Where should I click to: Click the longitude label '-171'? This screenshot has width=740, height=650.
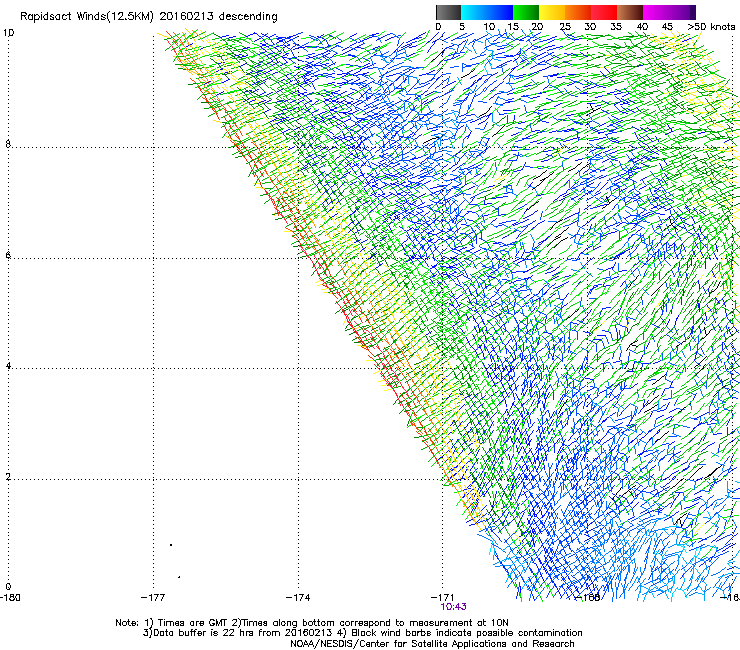[x=442, y=598]
